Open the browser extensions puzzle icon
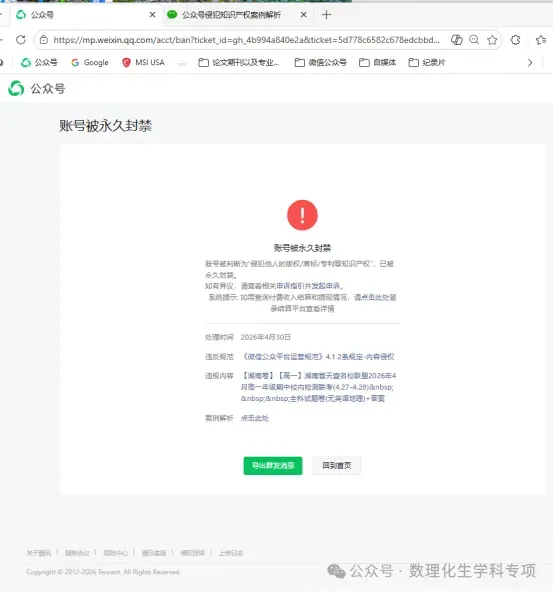The width and height of the screenshot is (554, 593). (515, 40)
